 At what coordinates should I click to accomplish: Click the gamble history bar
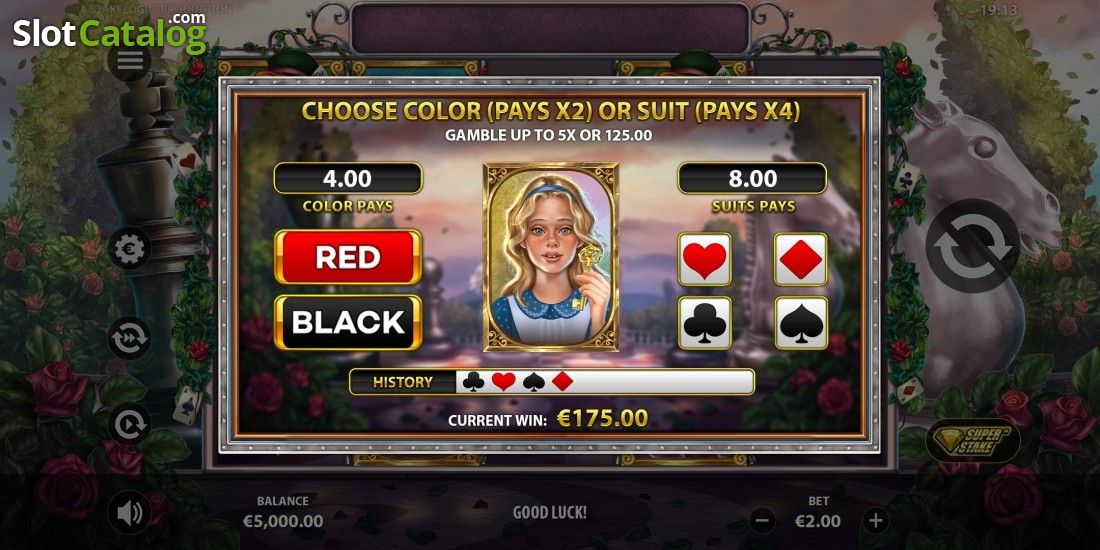pyautogui.click(x=551, y=382)
